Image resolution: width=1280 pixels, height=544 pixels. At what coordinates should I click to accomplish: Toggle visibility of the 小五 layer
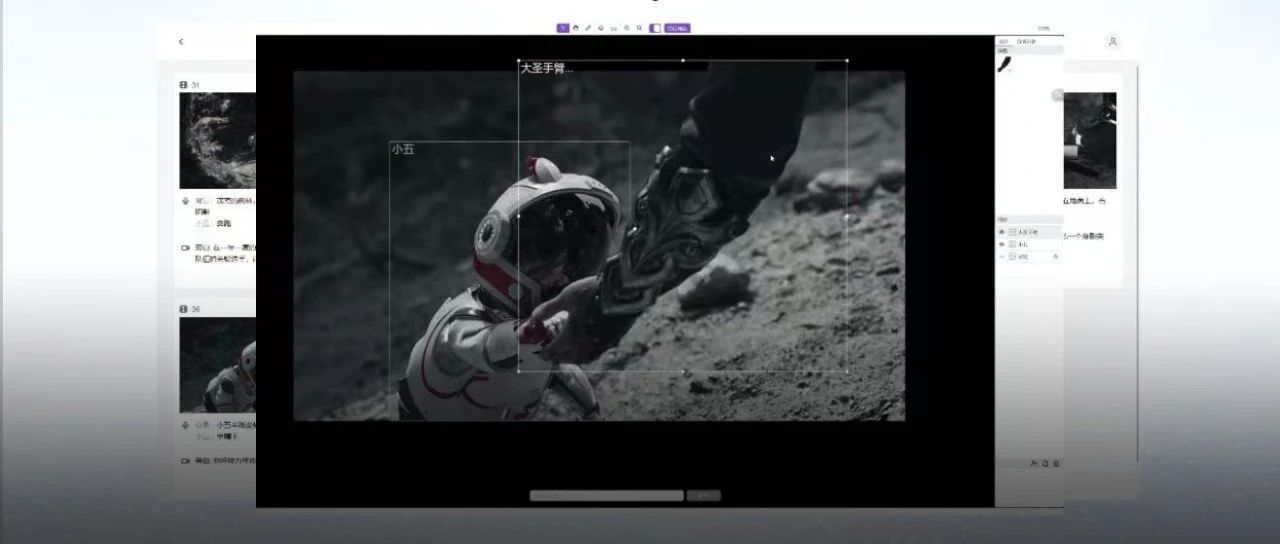tap(1002, 244)
